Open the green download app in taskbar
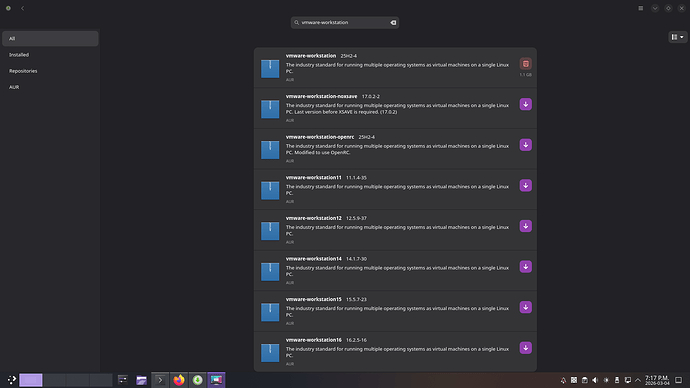Viewport: 690px width, 388px height. pos(198,380)
